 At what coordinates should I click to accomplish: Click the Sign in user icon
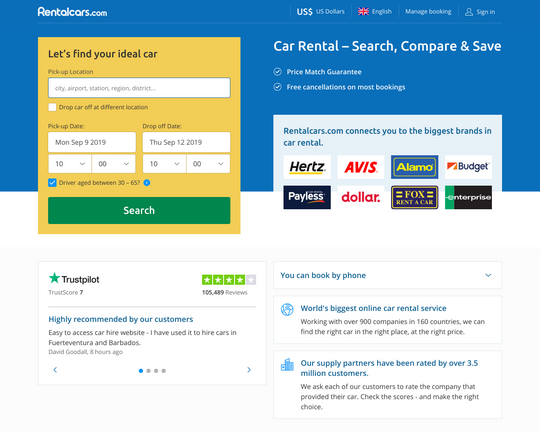(x=469, y=12)
